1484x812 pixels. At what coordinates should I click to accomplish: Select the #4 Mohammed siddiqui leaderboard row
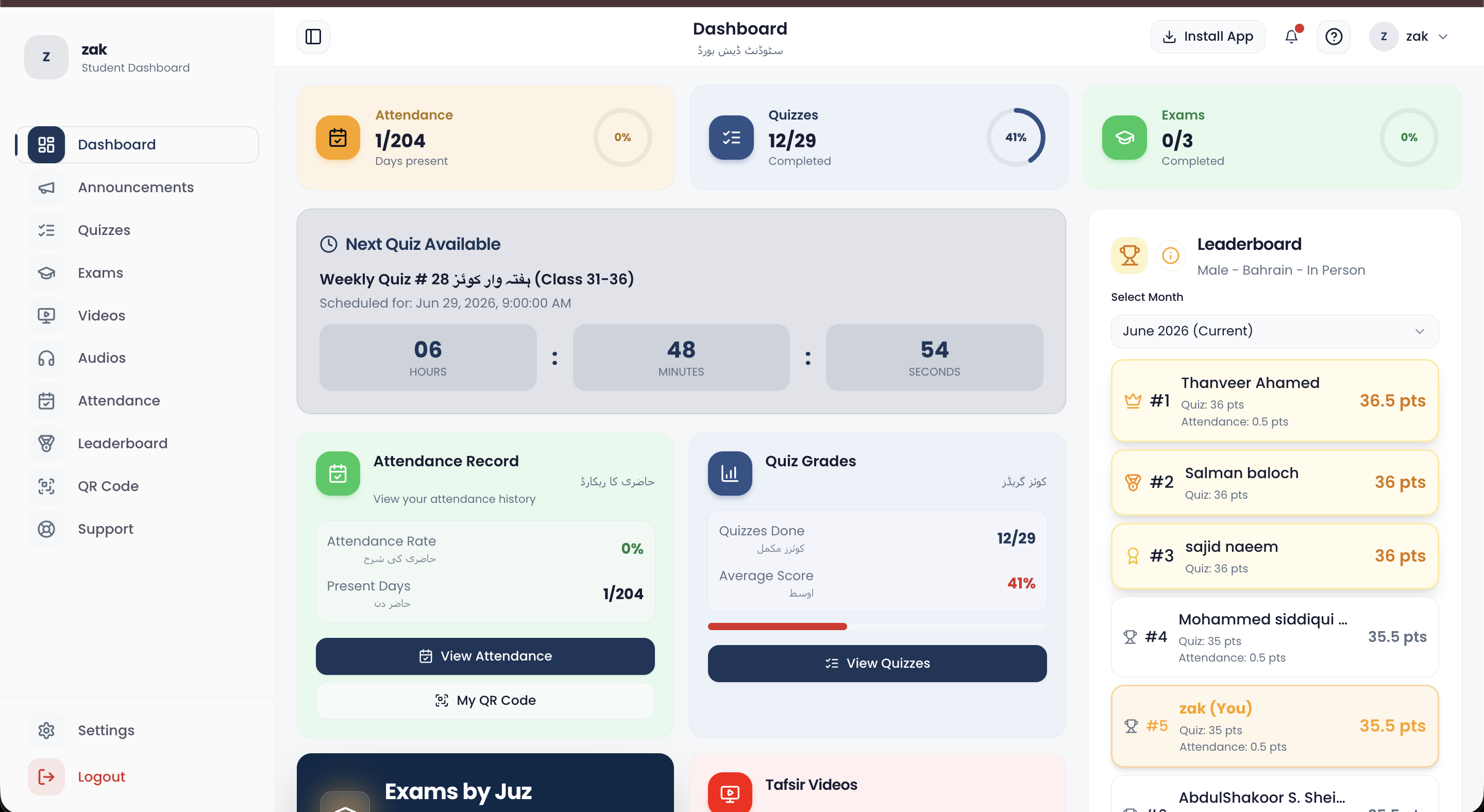point(1274,637)
